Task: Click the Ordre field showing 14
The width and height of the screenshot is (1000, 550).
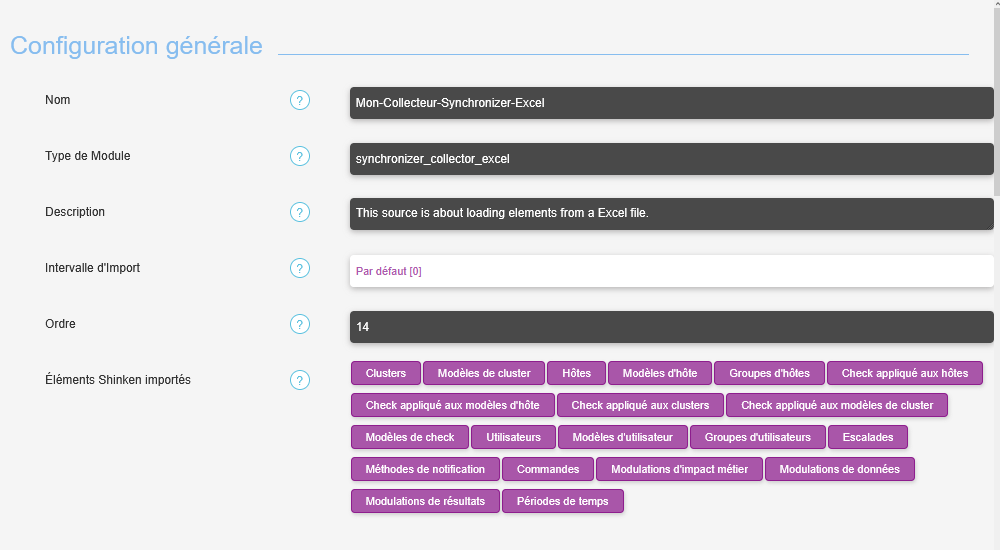Action: (x=670, y=327)
